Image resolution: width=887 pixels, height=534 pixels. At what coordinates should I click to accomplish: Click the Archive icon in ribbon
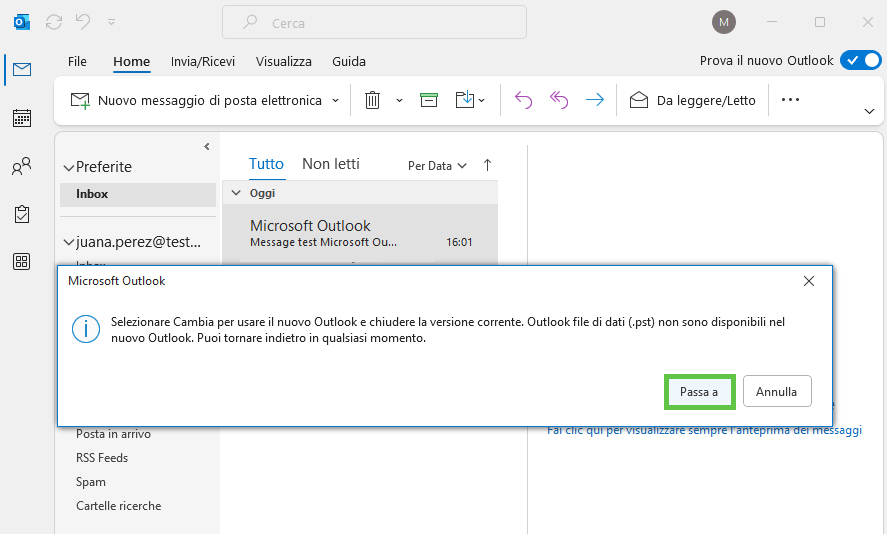point(429,100)
